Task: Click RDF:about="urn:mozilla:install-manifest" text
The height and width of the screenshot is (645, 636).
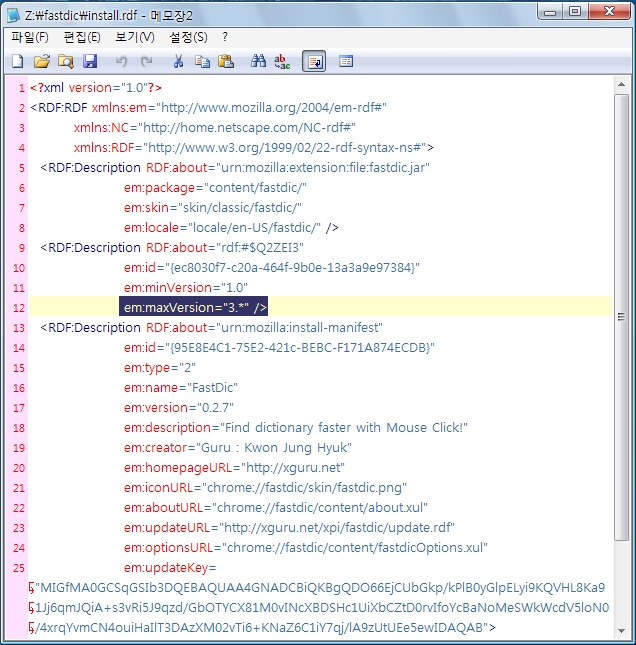Action: (x=264, y=328)
